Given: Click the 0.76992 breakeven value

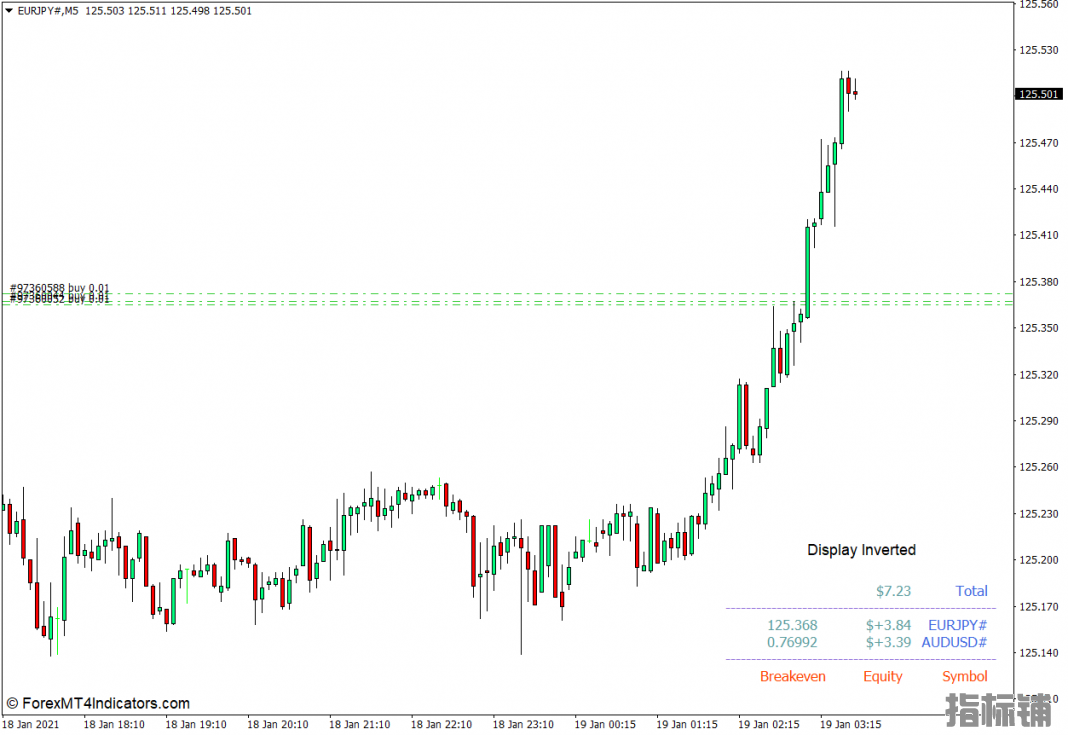Looking at the screenshot, I should (792, 642).
